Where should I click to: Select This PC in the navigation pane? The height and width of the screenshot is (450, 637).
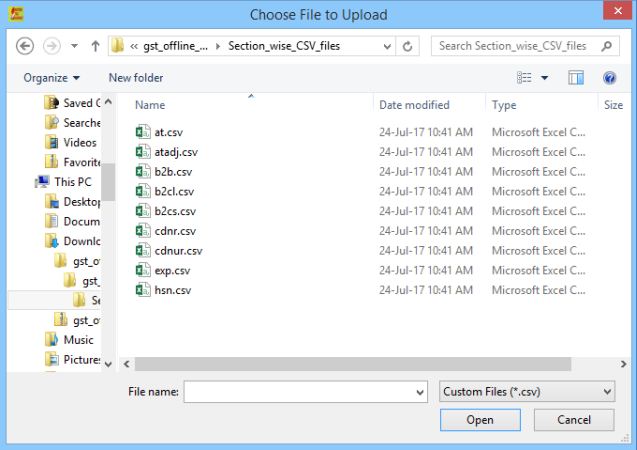coord(63,182)
